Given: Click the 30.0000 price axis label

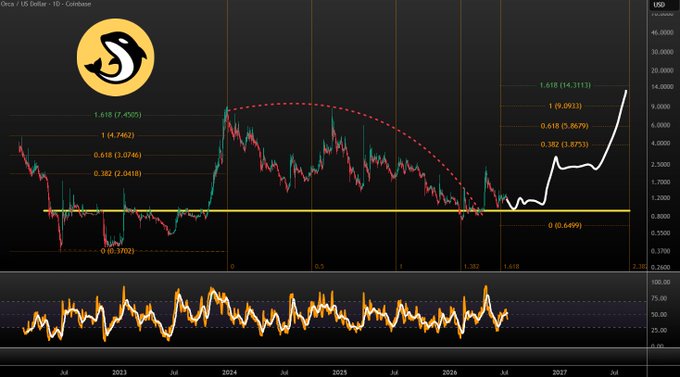Looking at the screenshot, I should [x=662, y=52].
